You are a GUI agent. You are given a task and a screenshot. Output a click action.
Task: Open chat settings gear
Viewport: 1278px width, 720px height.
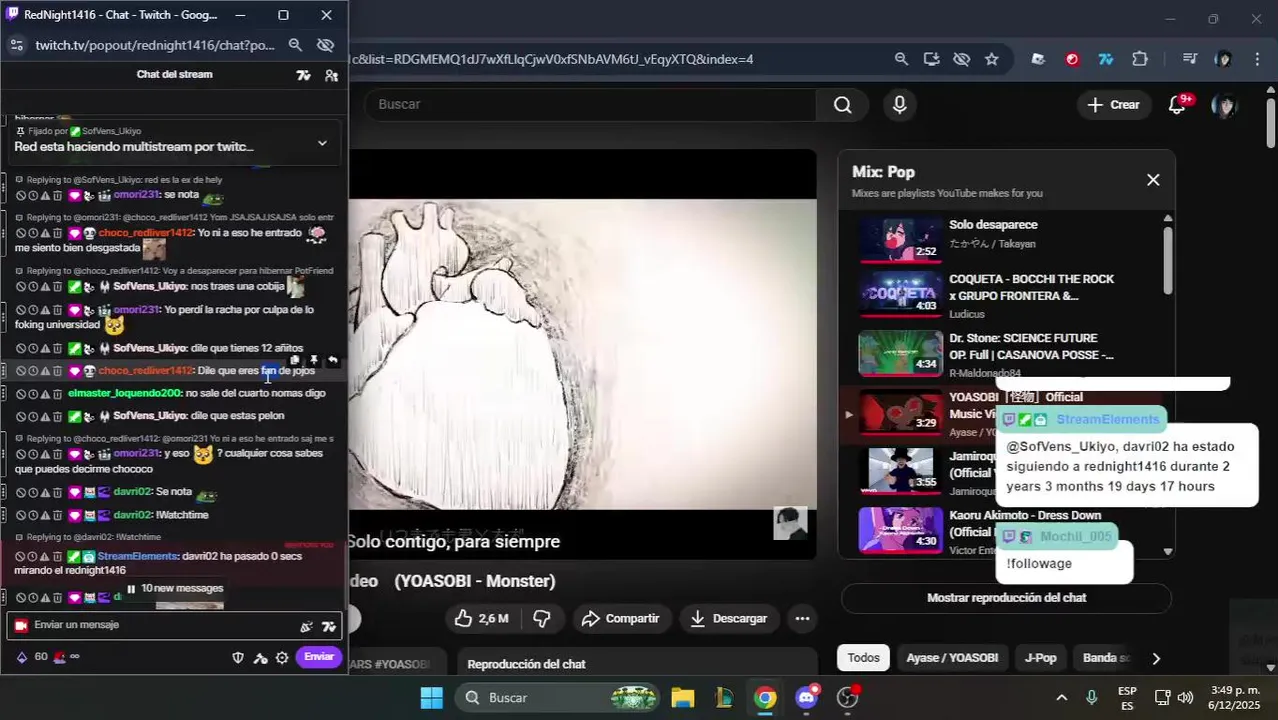282,658
